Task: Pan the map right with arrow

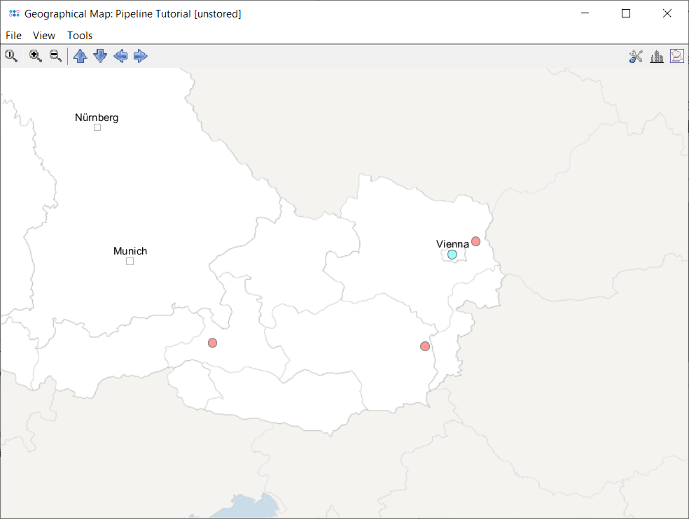Action: click(x=141, y=56)
